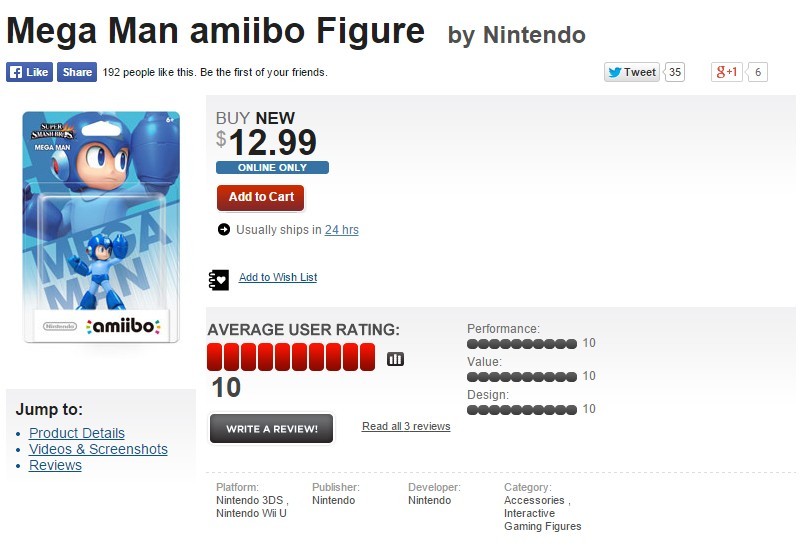Click the shipping arrow bullet icon
The image size is (801, 553).
(224, 230)
